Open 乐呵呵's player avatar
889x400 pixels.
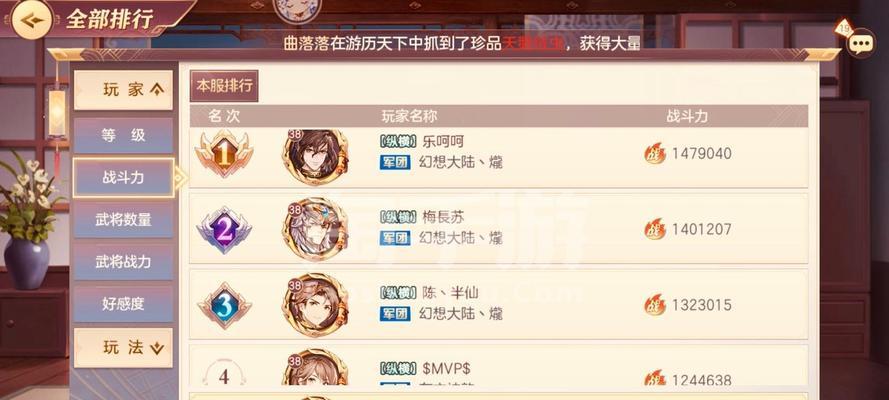tap(316, 156)
